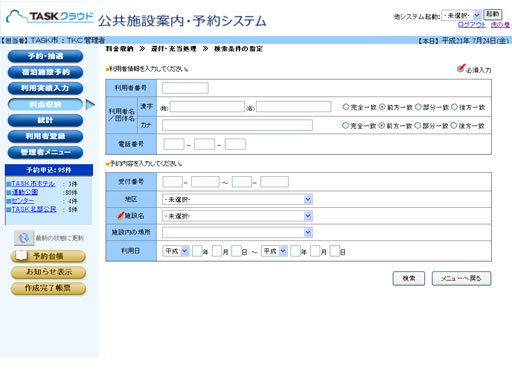Image resolution: width=512 pixels, height=384 pixels.
Task: Click the first 電話番号 field
Action: tap(174, 144)
